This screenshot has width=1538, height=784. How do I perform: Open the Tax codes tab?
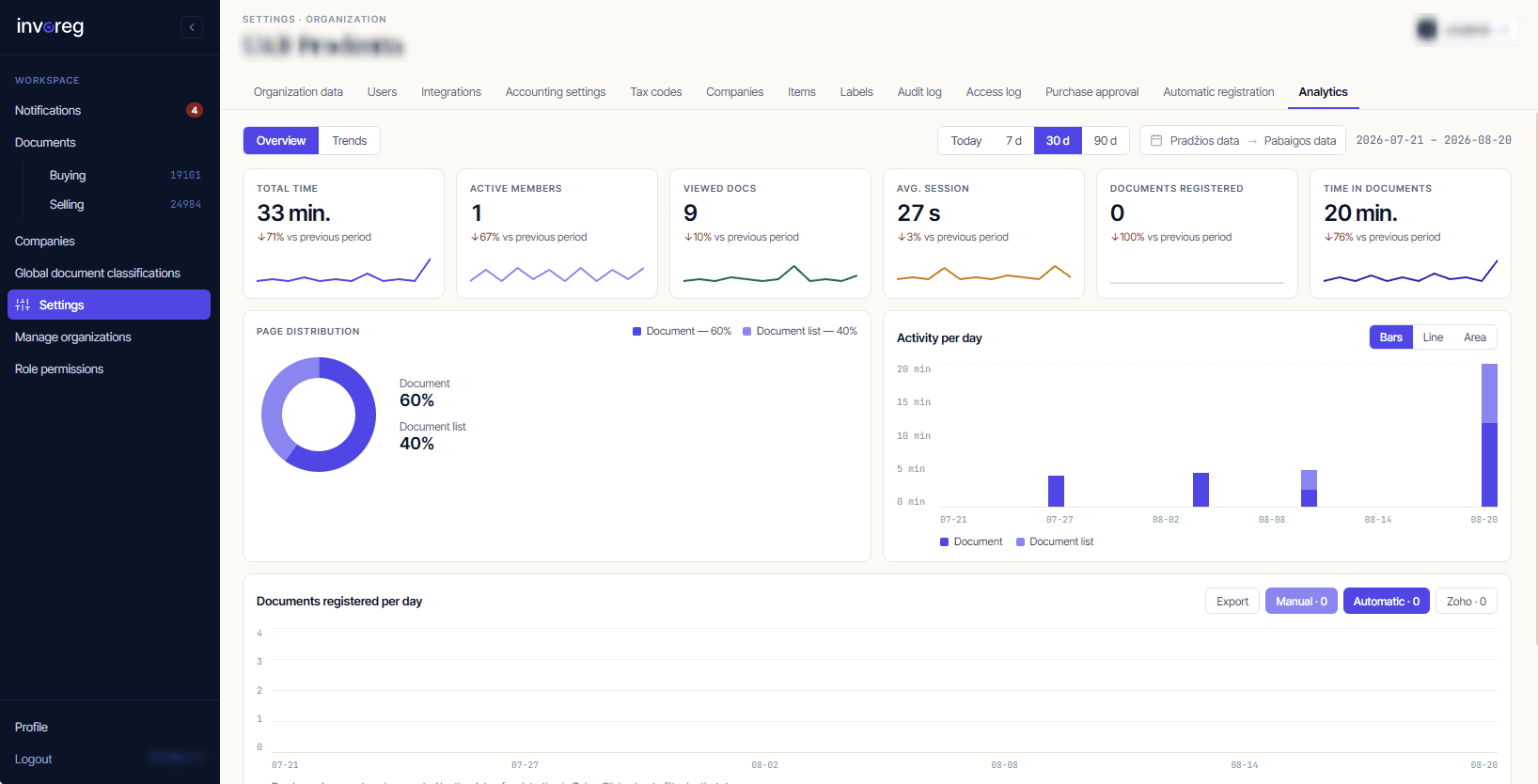(x=656, y=92)
